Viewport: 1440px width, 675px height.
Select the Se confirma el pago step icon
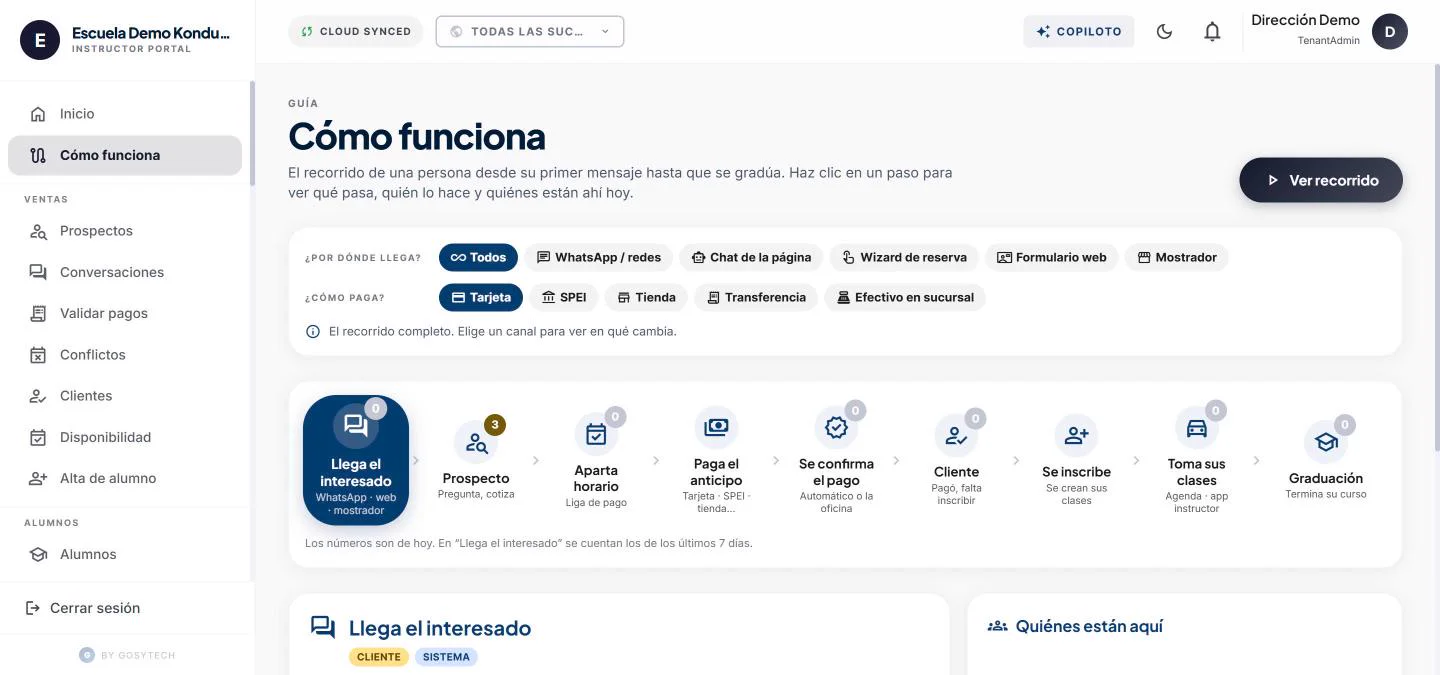(836, 428)
